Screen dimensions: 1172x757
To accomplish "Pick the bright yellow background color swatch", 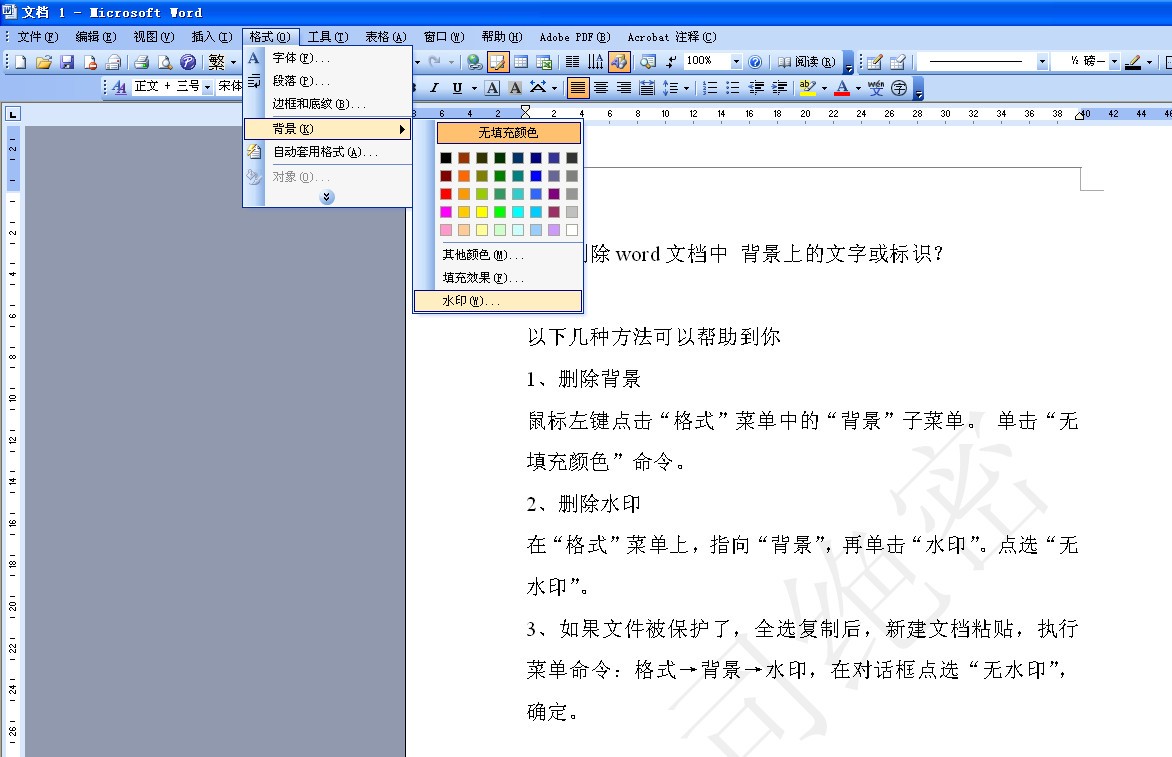I will click(481, 212).
